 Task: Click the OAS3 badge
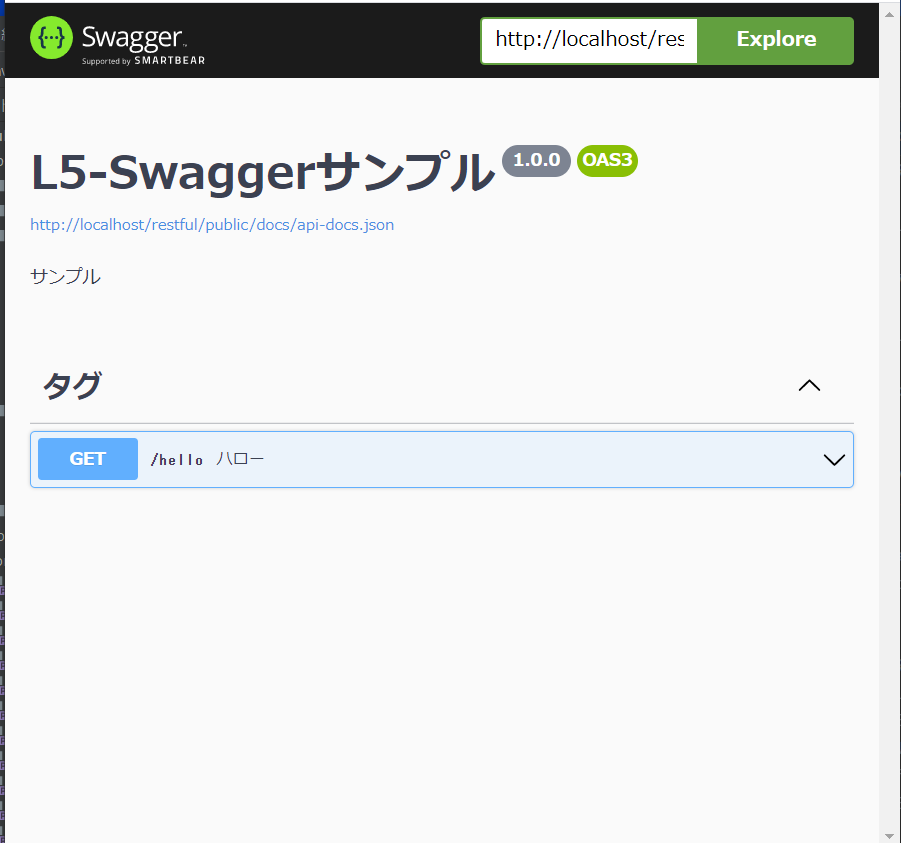coord(607,160)
